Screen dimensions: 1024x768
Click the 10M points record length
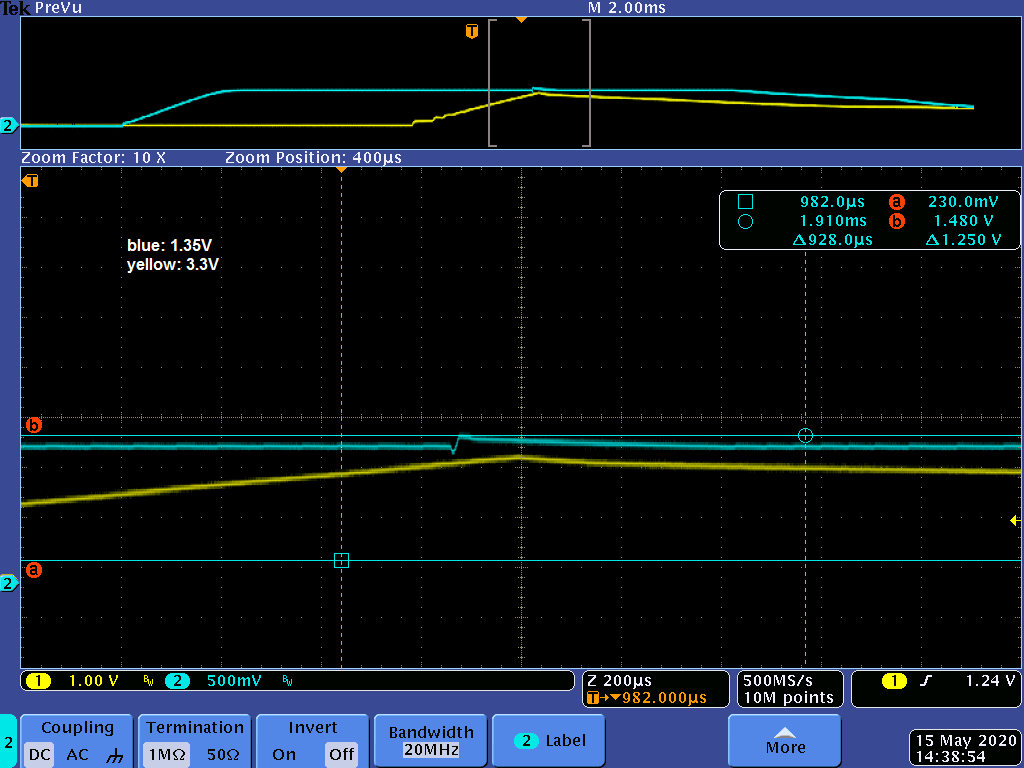(x=788, y=698)
